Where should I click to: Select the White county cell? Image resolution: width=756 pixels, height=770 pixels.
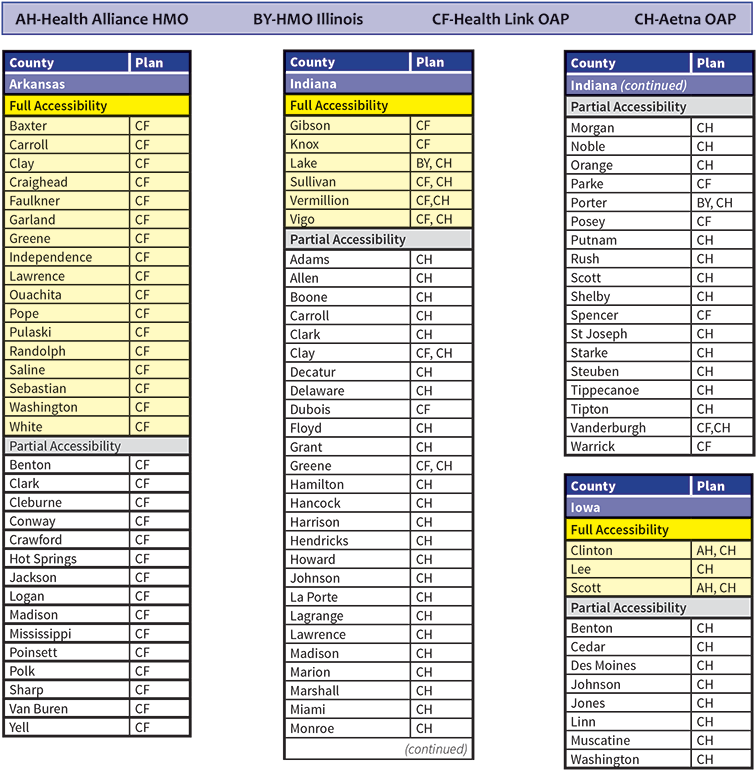(x=67, y=426)
